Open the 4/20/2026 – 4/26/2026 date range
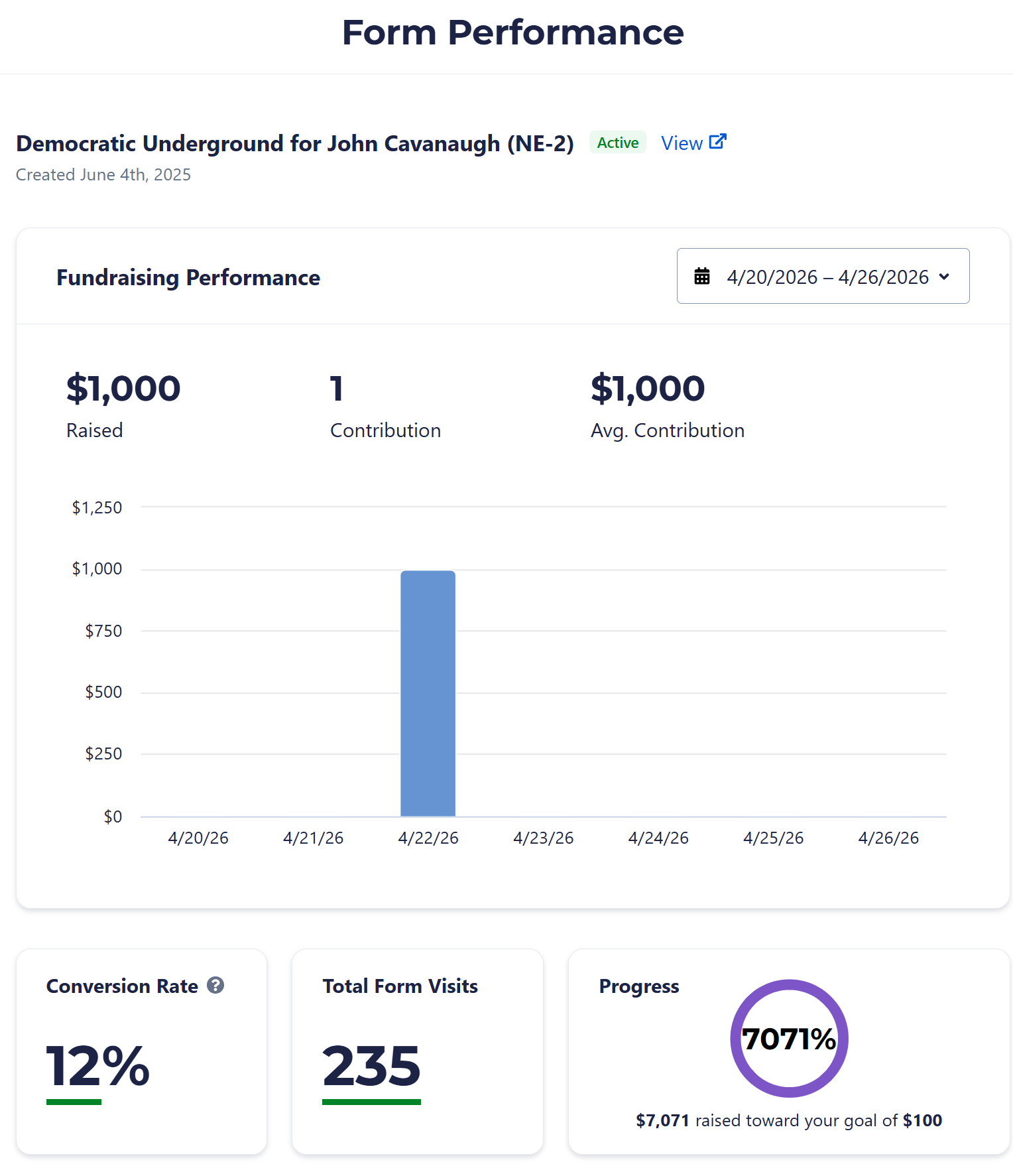This screenshot has height=1176, width=1013. [827, 277]
